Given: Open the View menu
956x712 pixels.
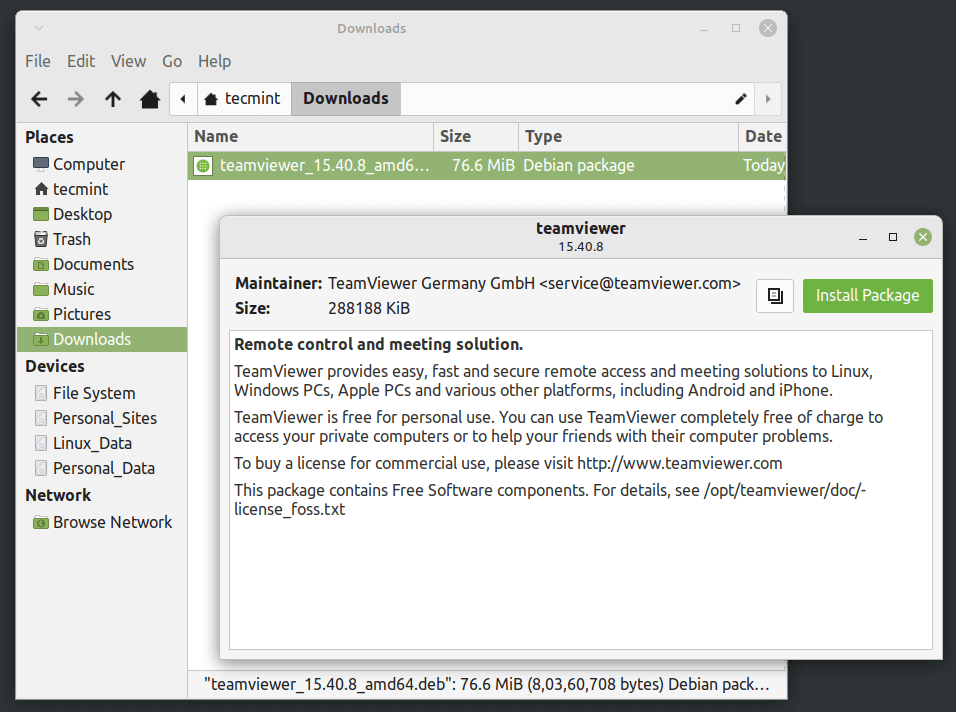Looking at the screenshot, I should tap(128, 61).
